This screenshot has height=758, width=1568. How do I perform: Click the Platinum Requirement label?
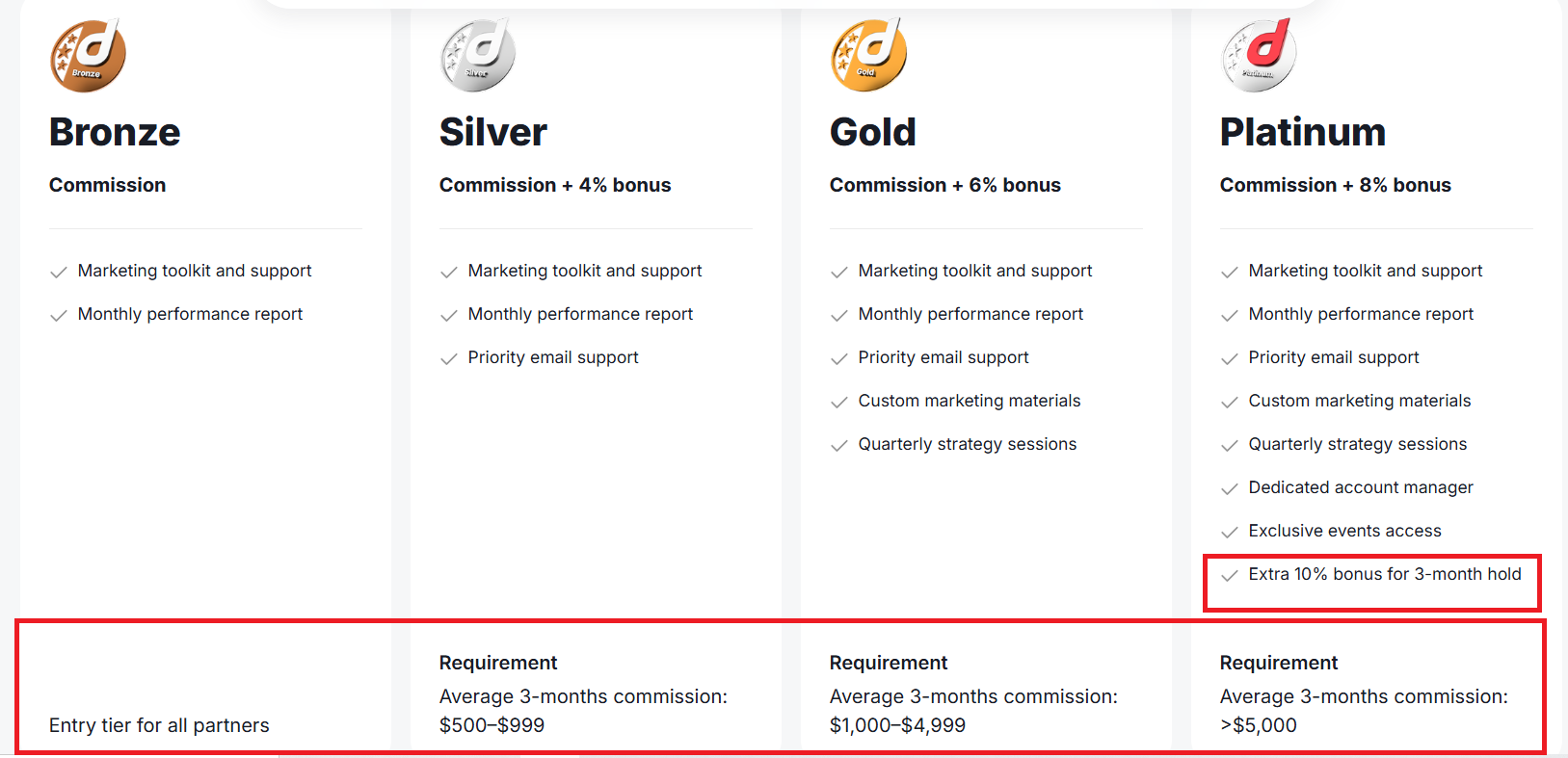click(1278, 663)
